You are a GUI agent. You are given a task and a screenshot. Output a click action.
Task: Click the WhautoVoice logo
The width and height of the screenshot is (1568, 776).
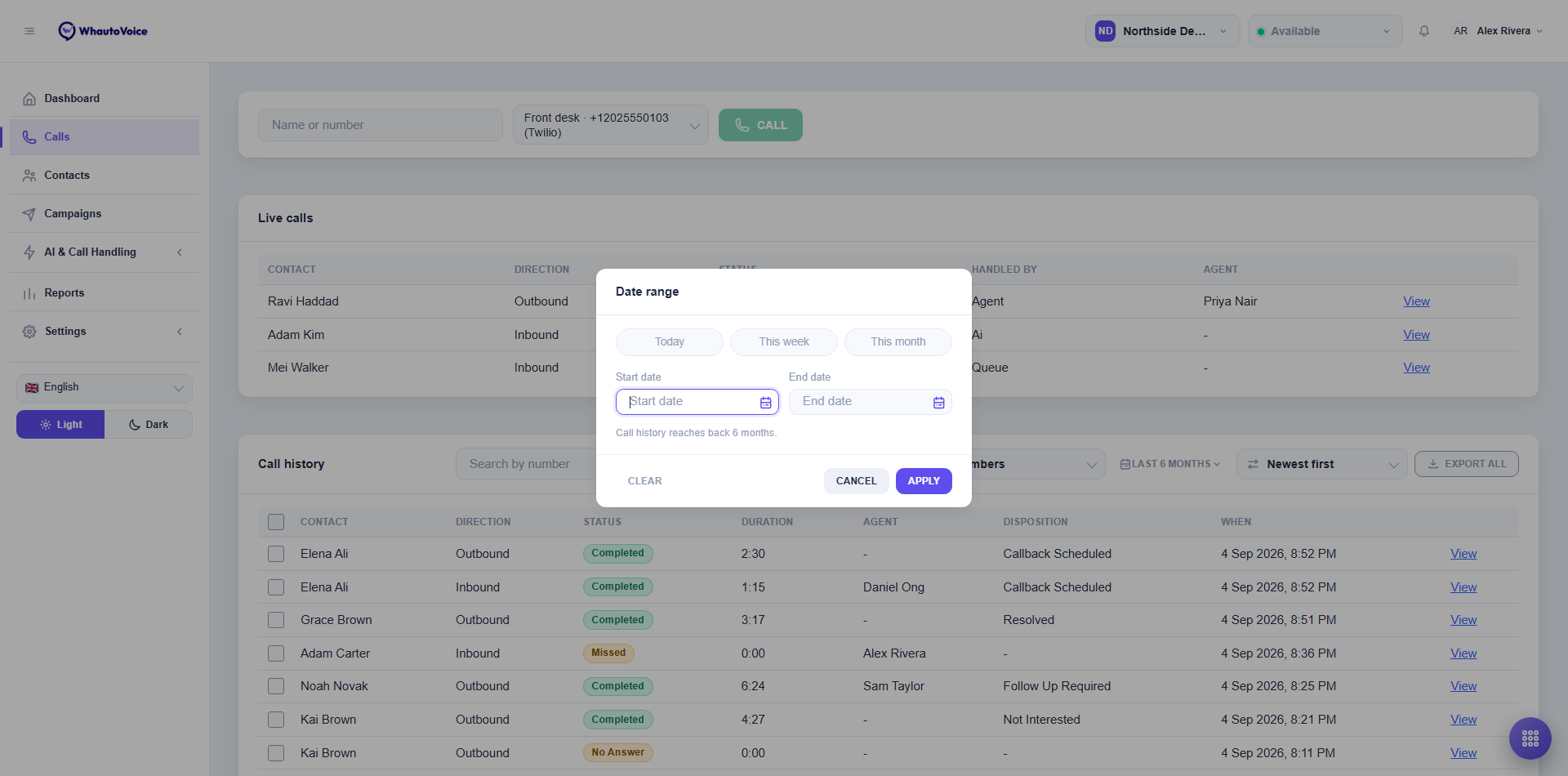click(103, 31)
